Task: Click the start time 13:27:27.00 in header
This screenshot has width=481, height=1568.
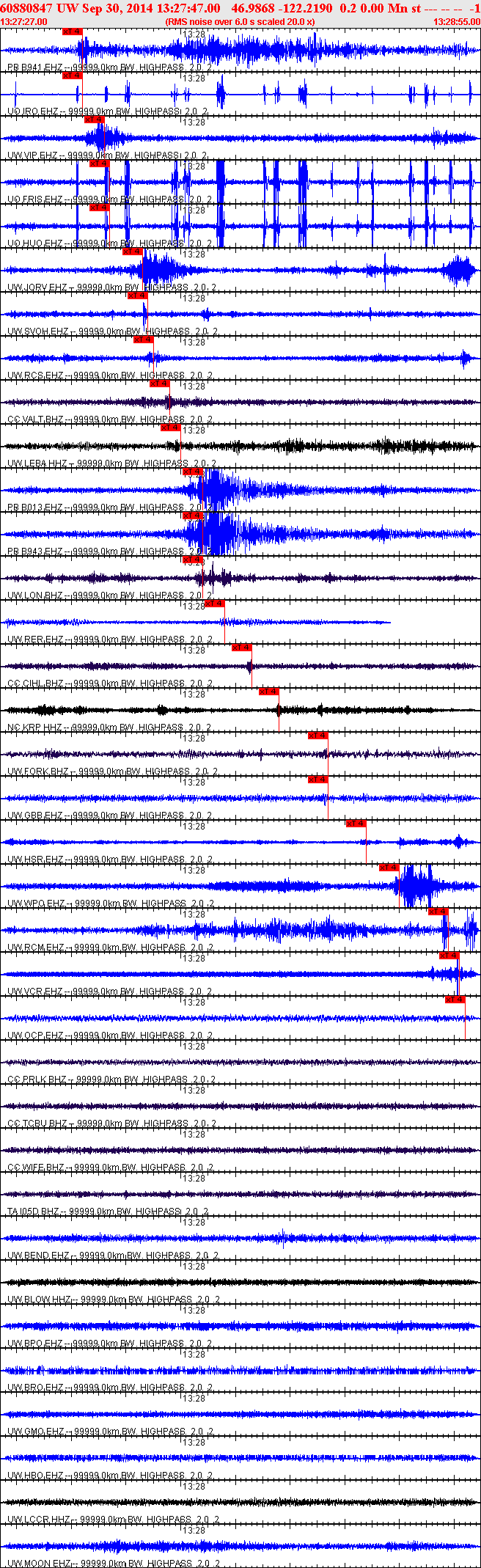Action: (x=23, y=21)
